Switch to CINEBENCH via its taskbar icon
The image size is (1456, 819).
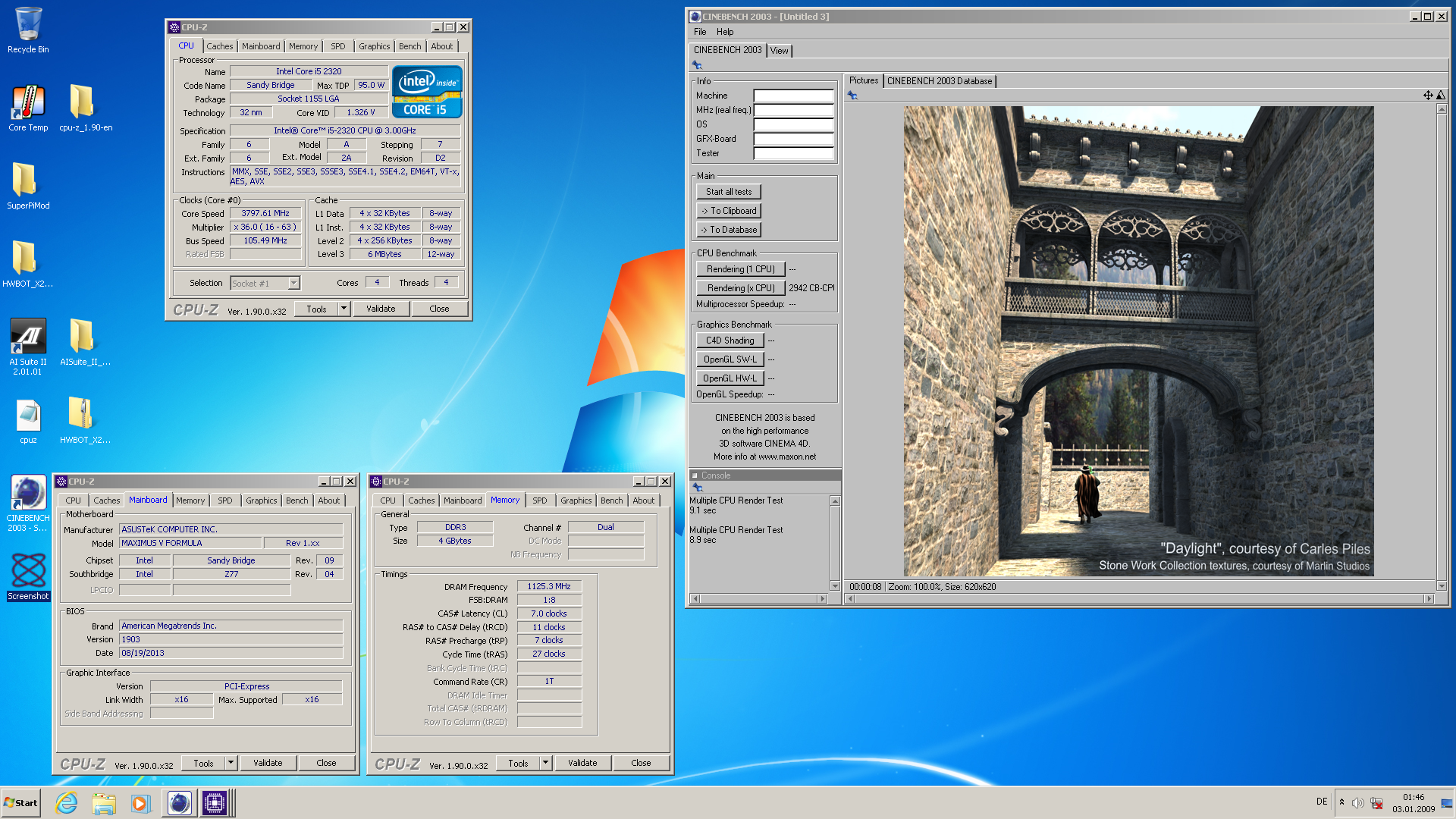click(x=179, y=803)
